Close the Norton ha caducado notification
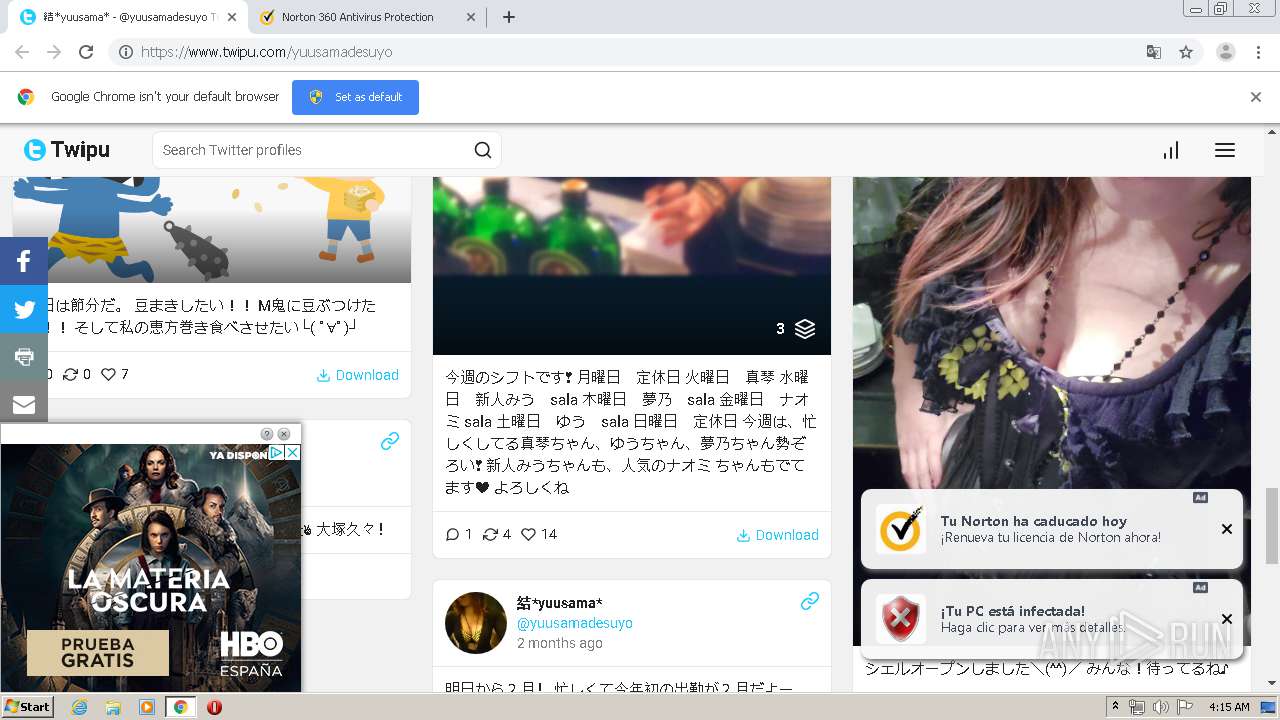This screenshot has height=720, width=1280. tap(1227, 529)
